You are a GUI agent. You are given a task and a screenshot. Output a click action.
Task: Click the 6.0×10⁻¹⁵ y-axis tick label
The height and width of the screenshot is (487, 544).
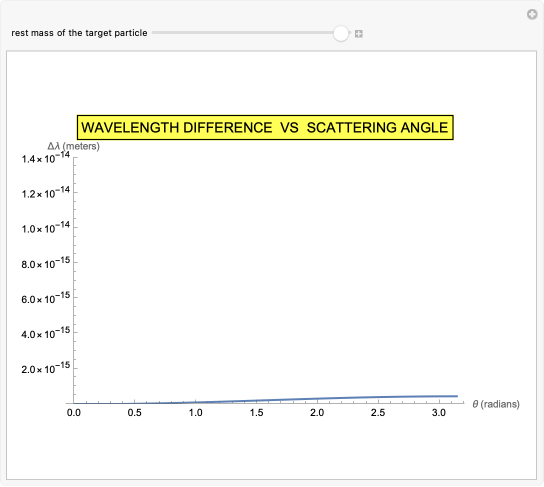(x=45, y=298)
